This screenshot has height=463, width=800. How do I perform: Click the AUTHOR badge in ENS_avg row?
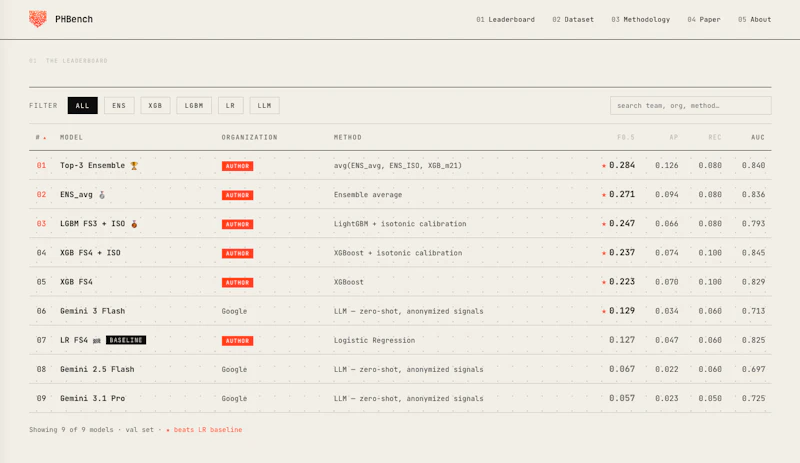coord(237,195)
